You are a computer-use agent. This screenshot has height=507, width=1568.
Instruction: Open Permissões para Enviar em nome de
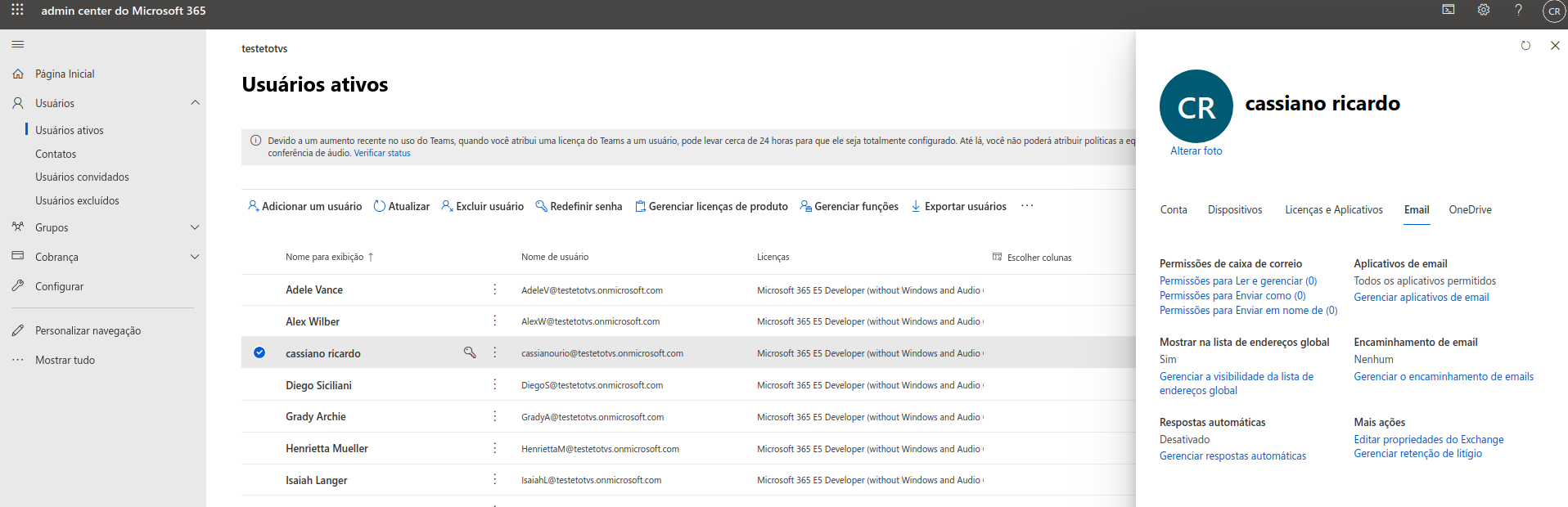[1249, 310]
